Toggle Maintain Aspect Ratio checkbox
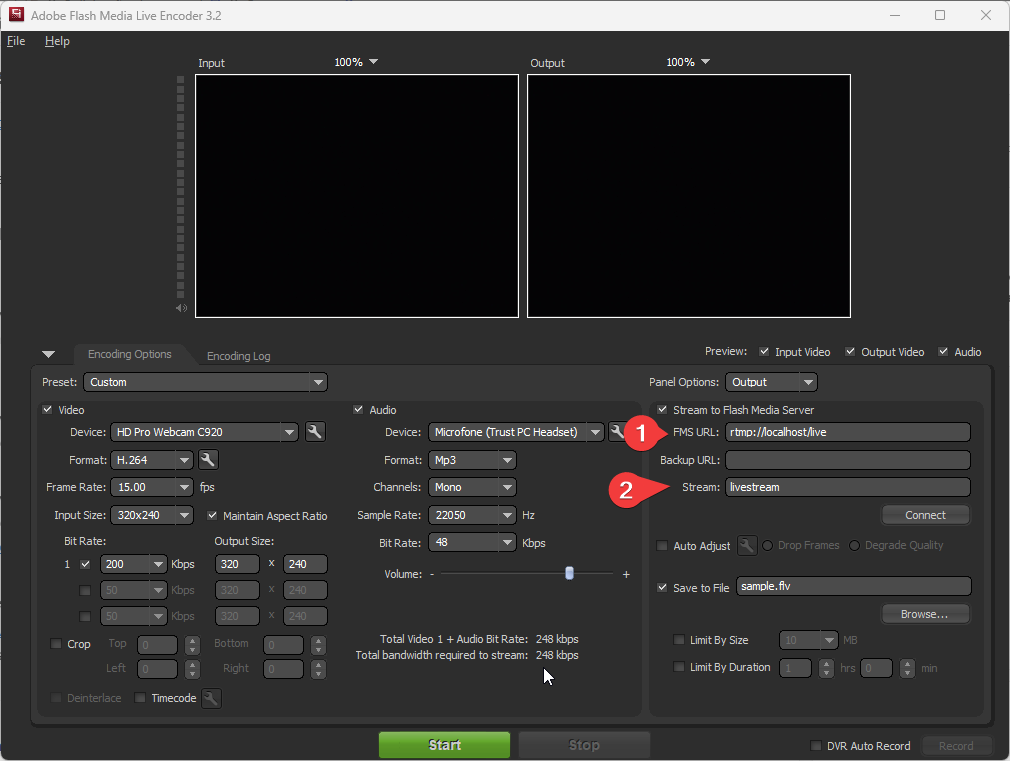 pyautogui.click(x=213, y=516)
